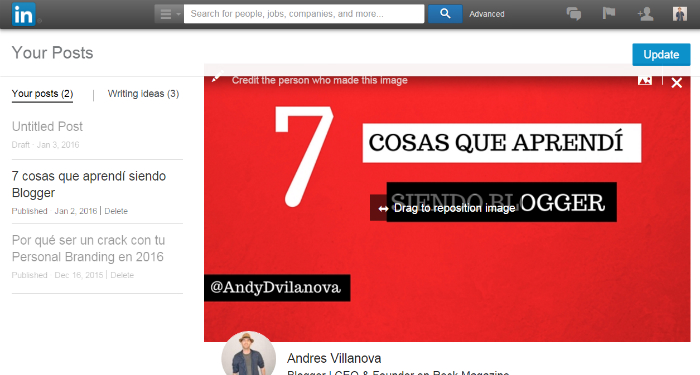700x375 pixels.
Task: Open the Personal Branding en 2016 post
Action: point(88,248)
